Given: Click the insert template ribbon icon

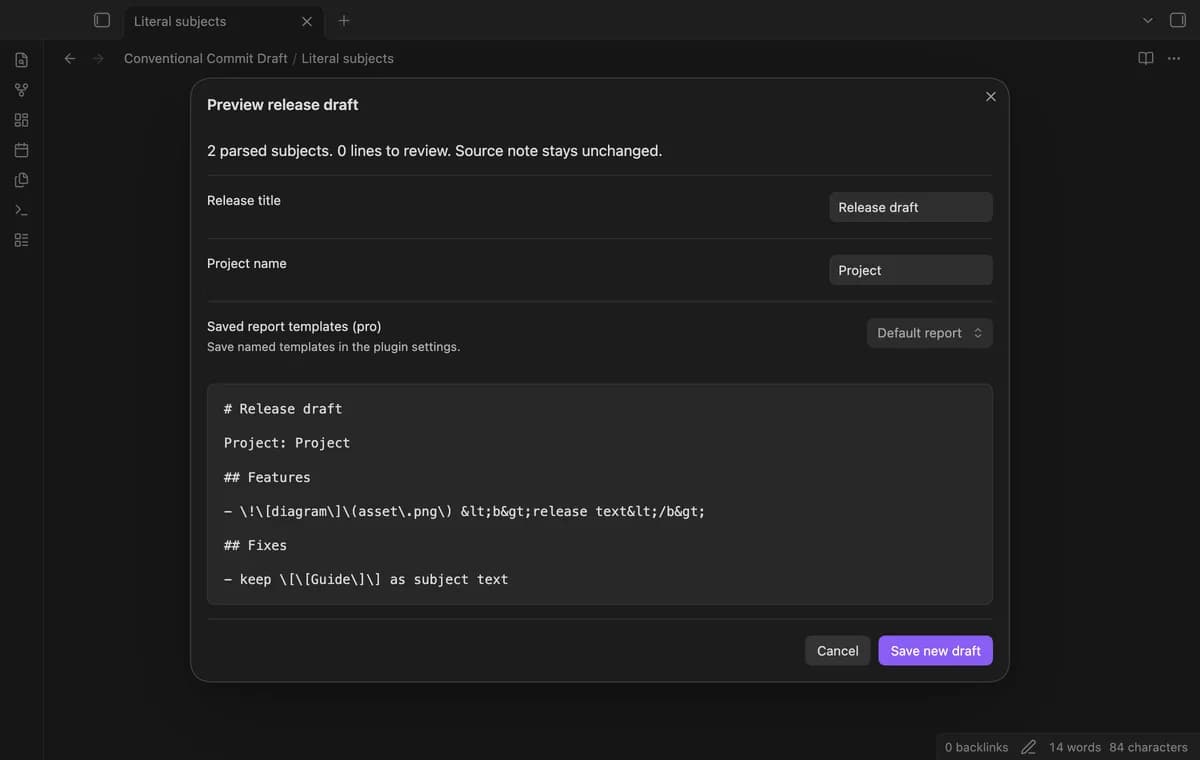Looking at the screenshot, I should tap(21, 180).
